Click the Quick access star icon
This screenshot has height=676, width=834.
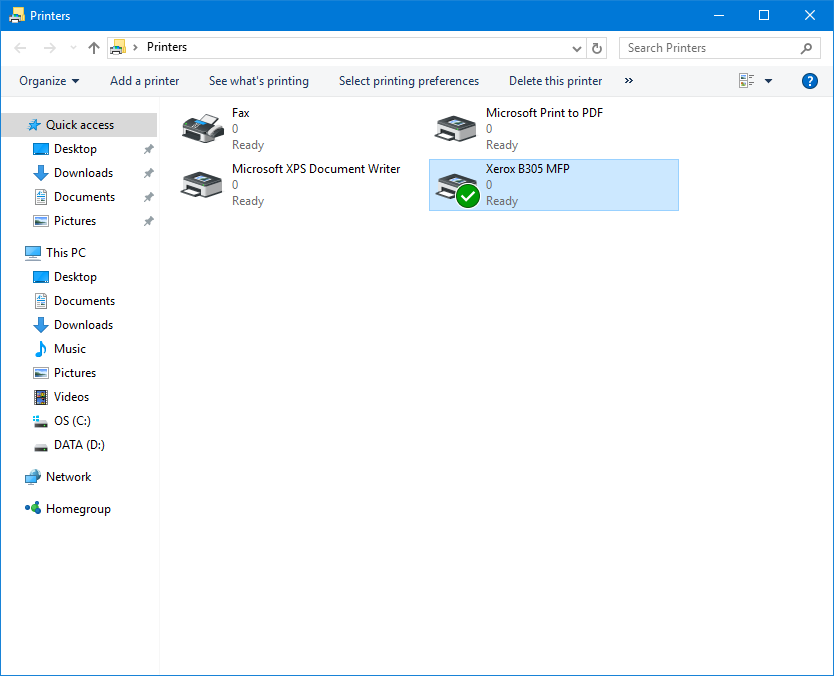tap(34, 125)
